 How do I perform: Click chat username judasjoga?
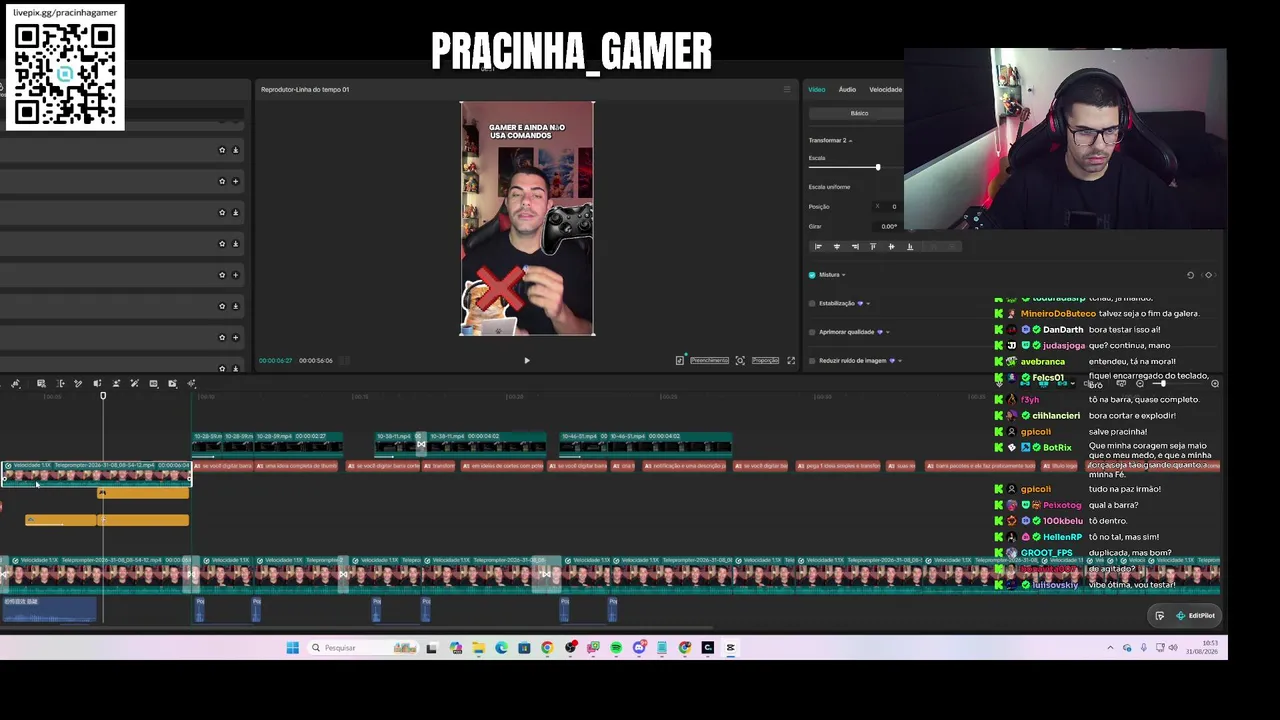click(x=1064, y=346)
